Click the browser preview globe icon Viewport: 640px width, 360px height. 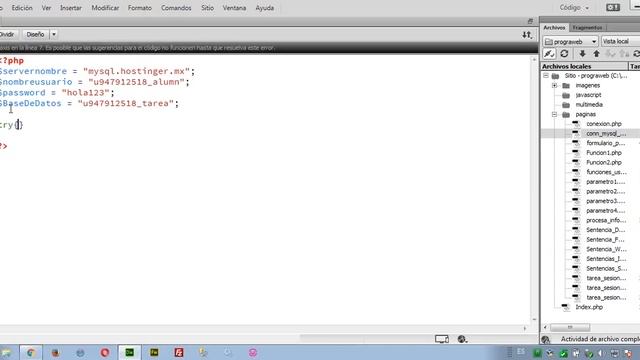point(462,339)
